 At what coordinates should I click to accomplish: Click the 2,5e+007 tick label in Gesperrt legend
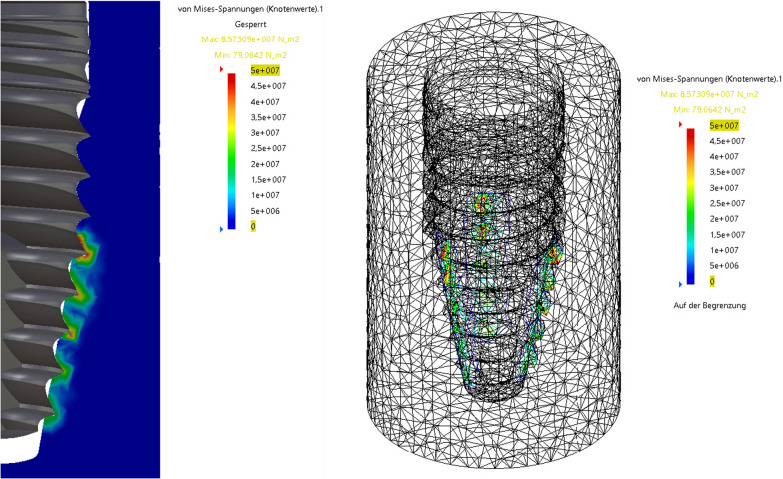[x=265, y=148]
